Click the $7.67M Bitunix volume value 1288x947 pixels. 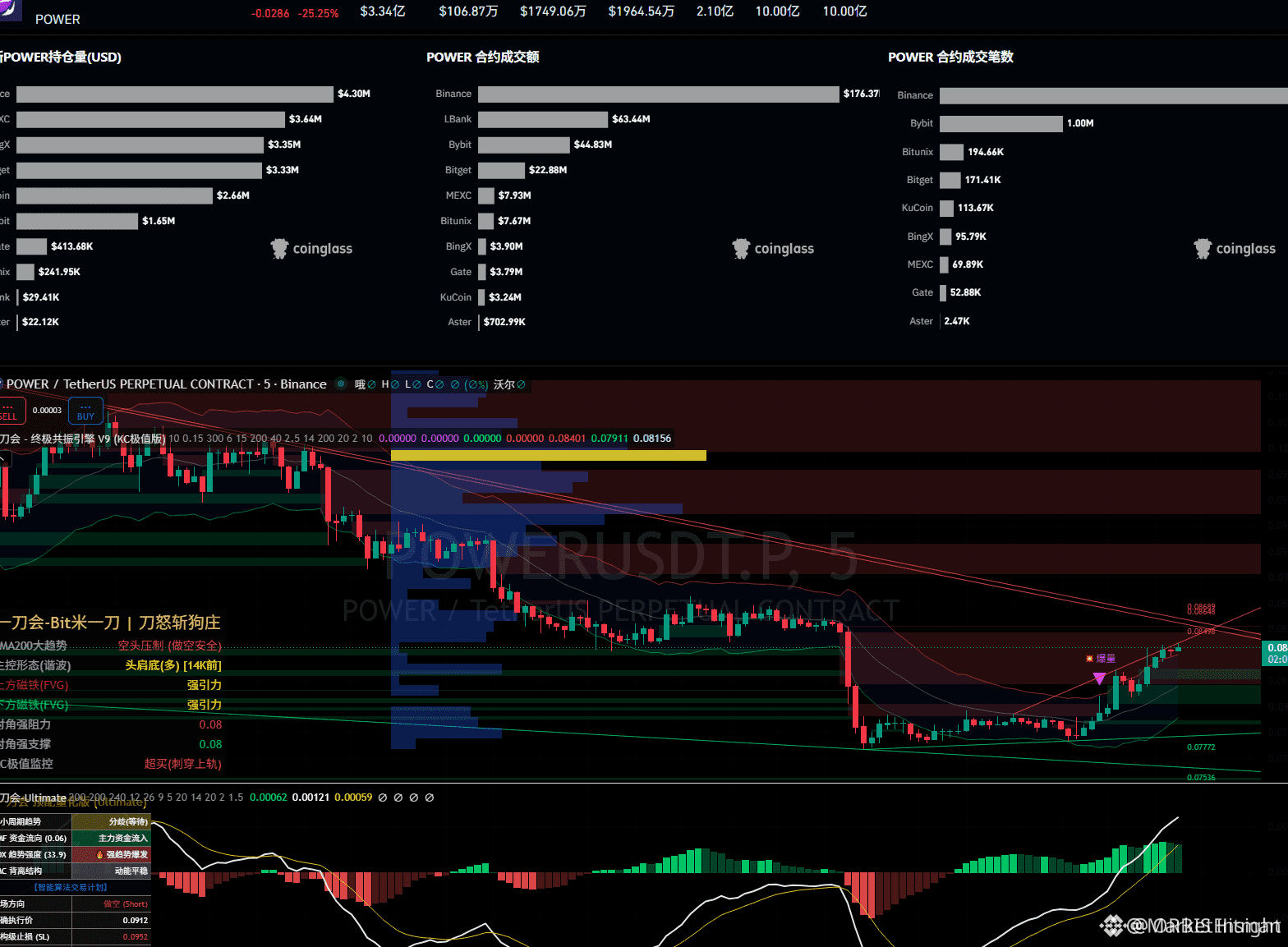pos(514,221)
